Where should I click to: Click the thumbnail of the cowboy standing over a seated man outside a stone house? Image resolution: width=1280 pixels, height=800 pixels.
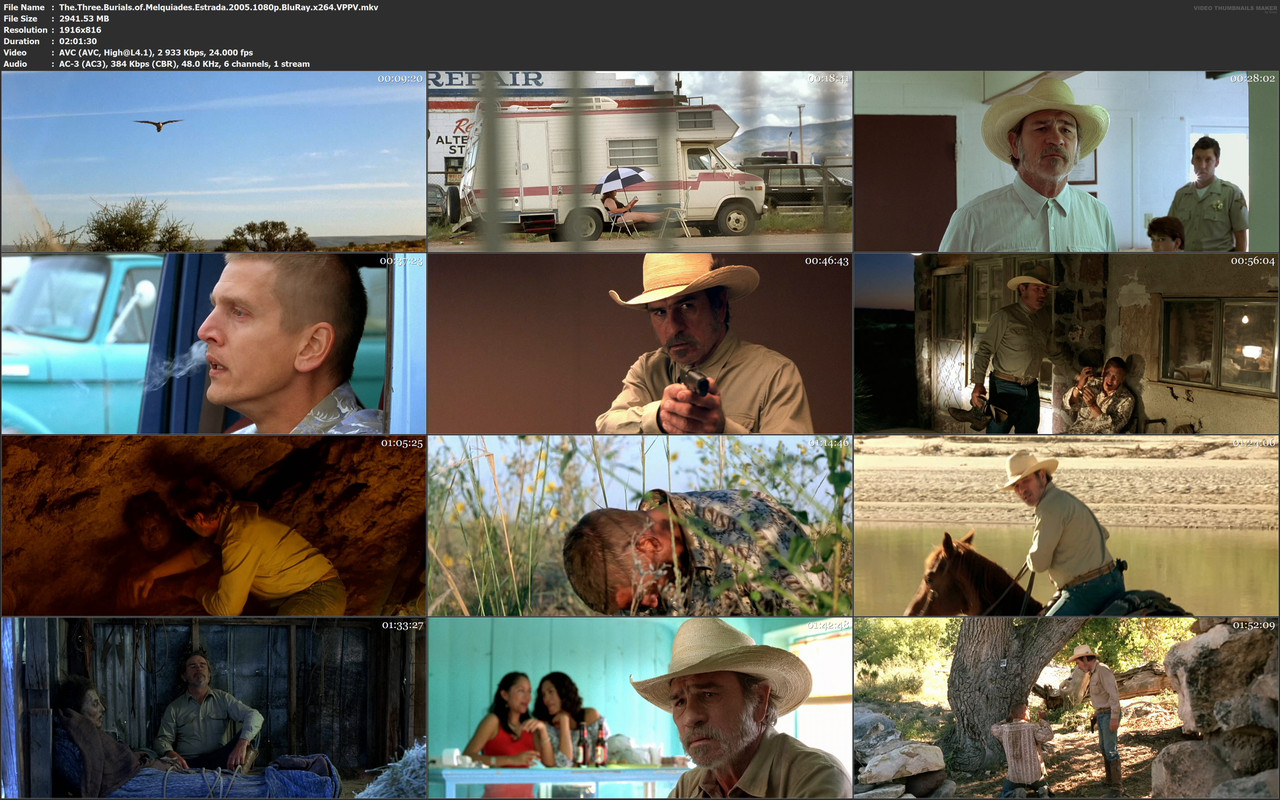(1066, 343)
